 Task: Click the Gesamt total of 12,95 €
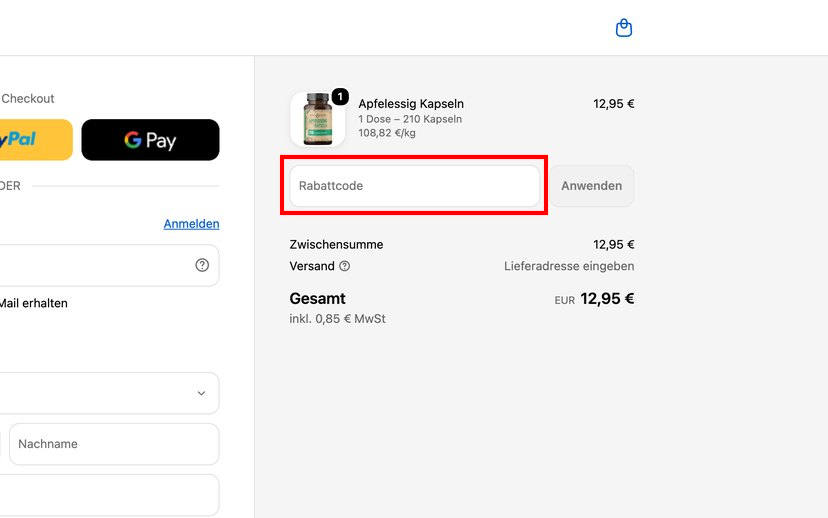click(607, 299)
